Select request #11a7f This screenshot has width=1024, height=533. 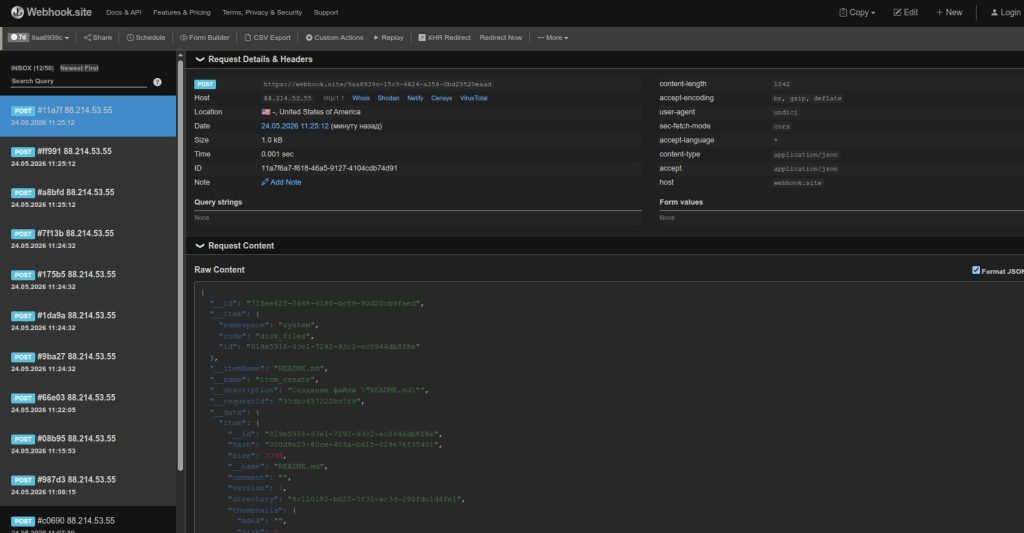(88, 116)
